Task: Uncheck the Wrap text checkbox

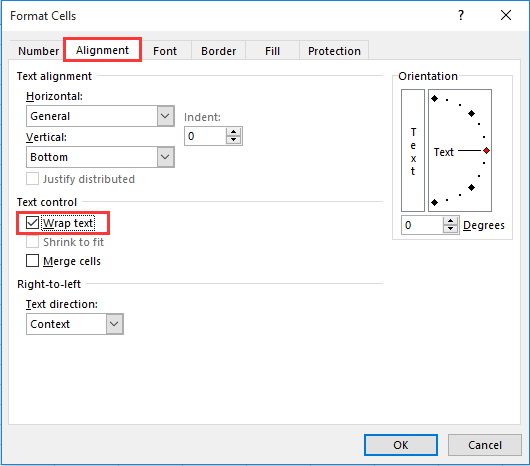Action: pos(32,223)
